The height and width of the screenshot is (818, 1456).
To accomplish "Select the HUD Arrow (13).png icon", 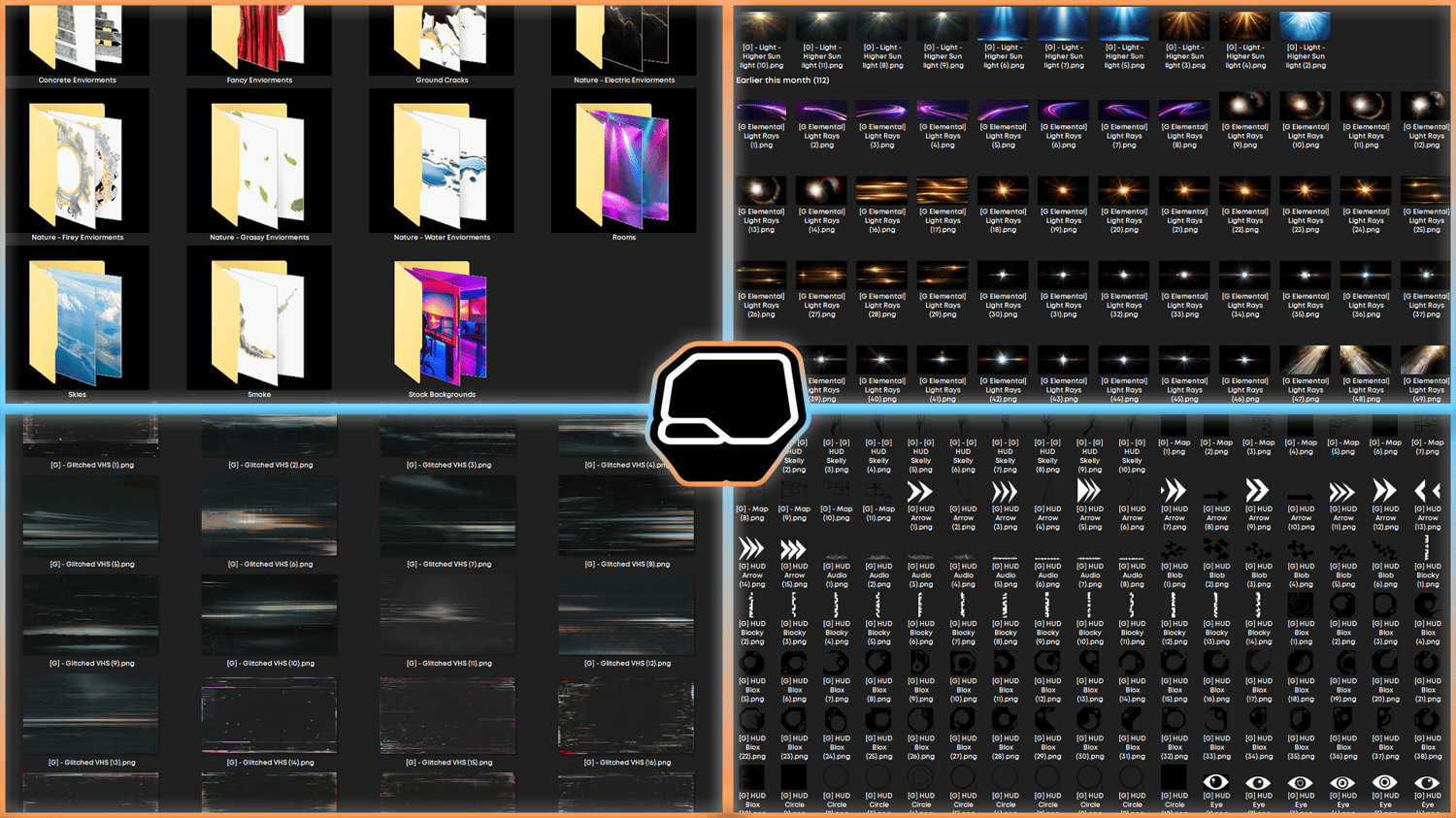I will (x=1427, y=491).
